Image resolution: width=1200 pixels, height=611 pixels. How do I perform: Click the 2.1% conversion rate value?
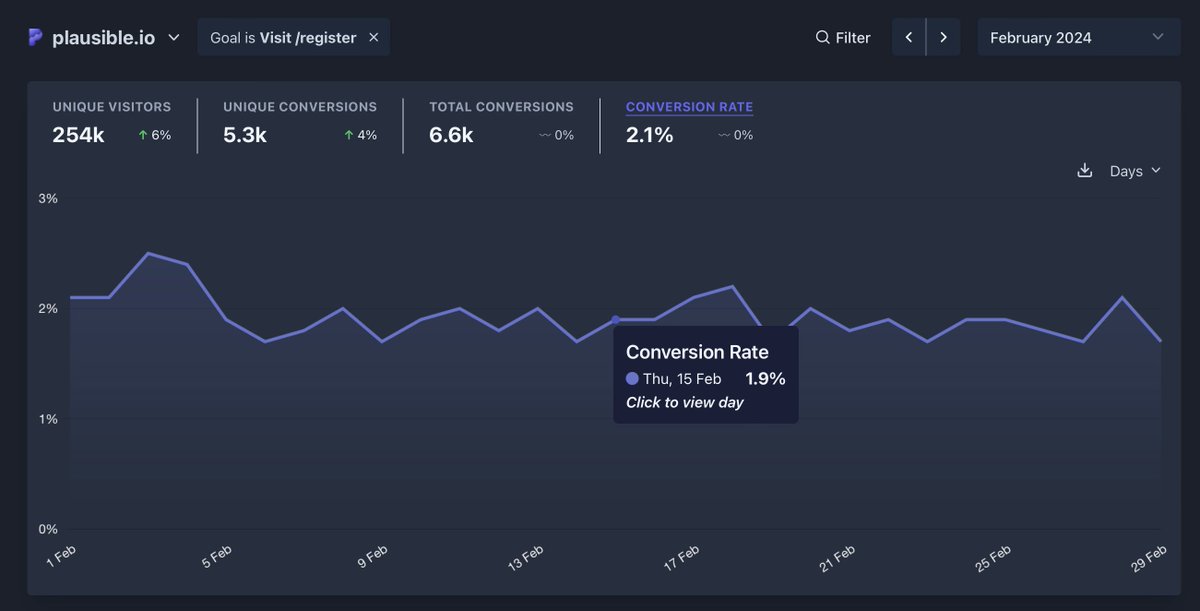pos(650,135)
